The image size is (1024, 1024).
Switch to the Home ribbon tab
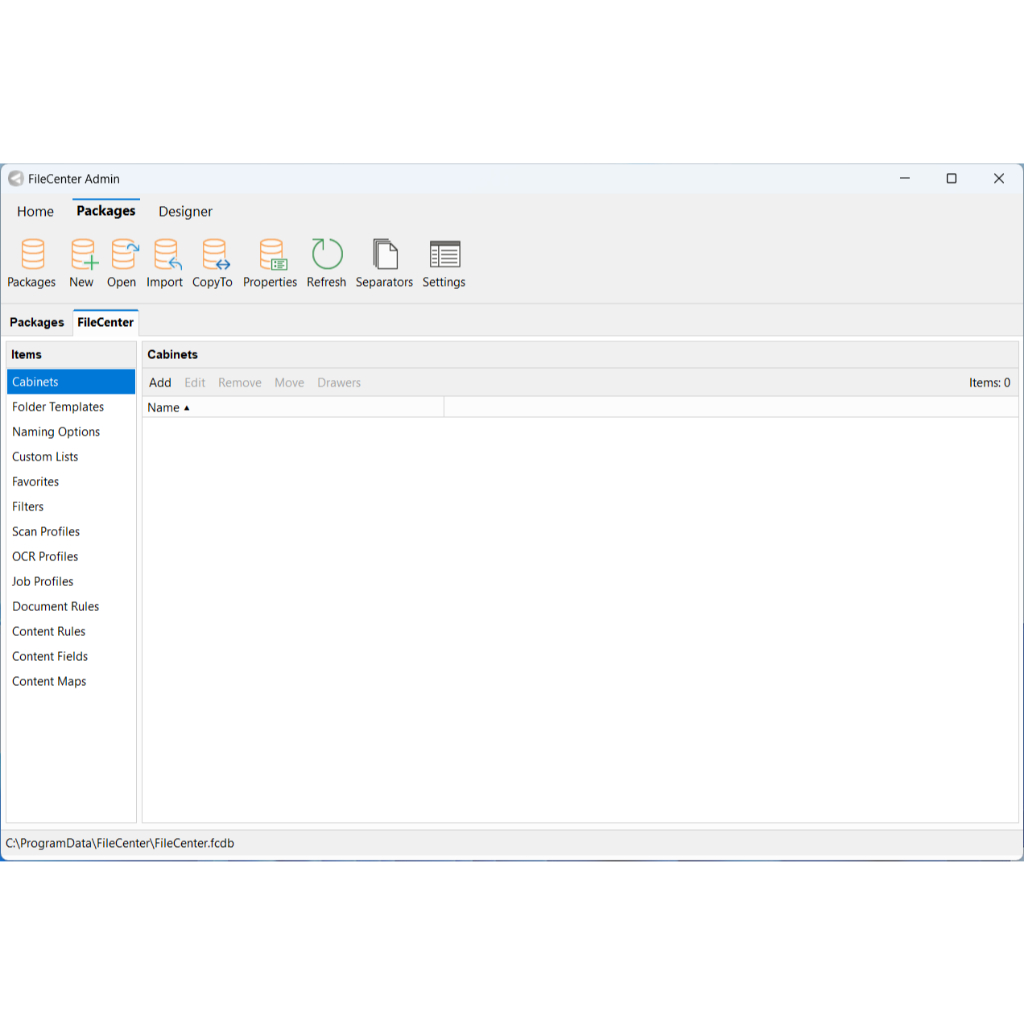(35, 212)
